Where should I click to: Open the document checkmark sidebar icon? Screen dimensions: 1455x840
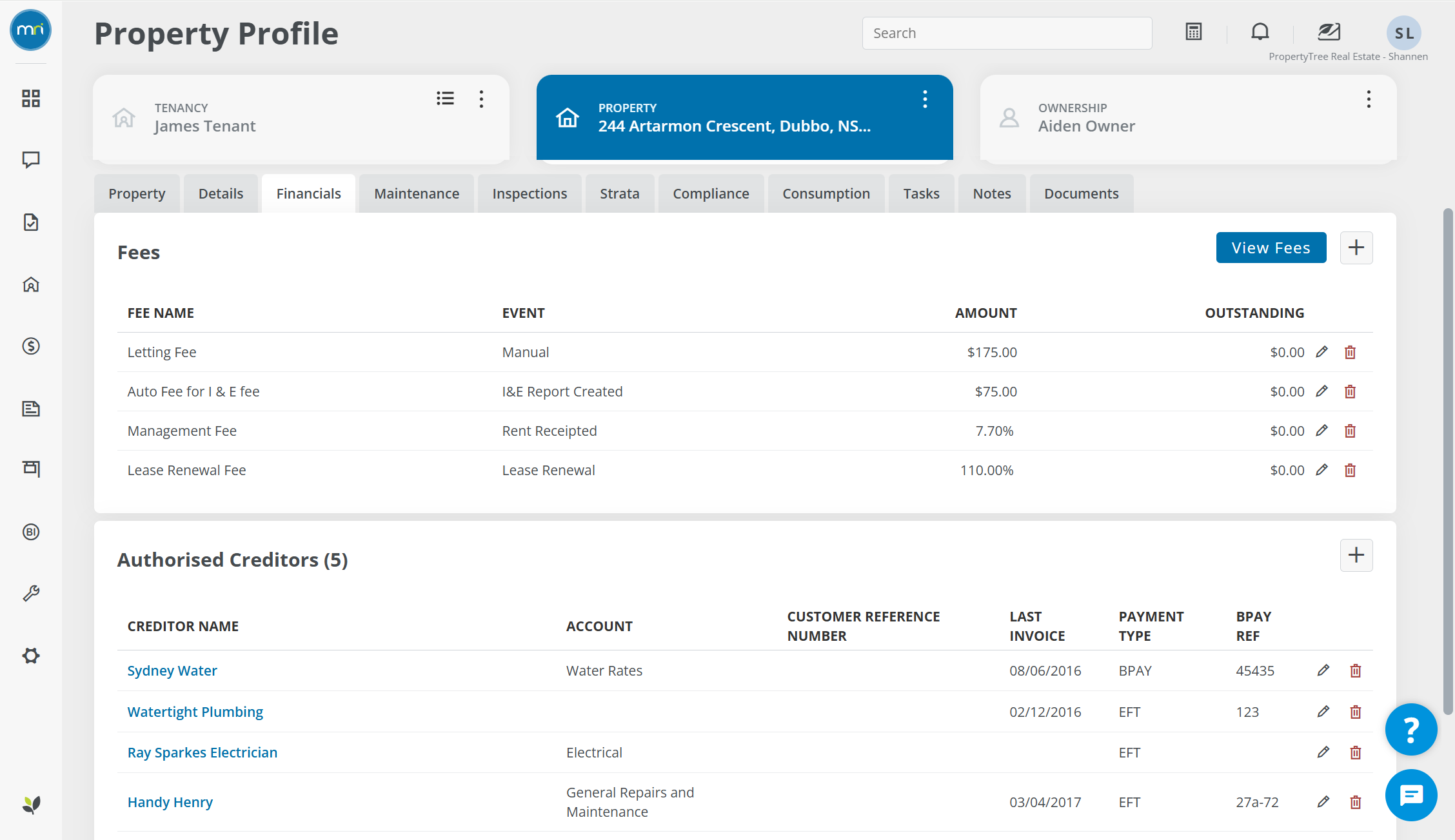(31, 222)
